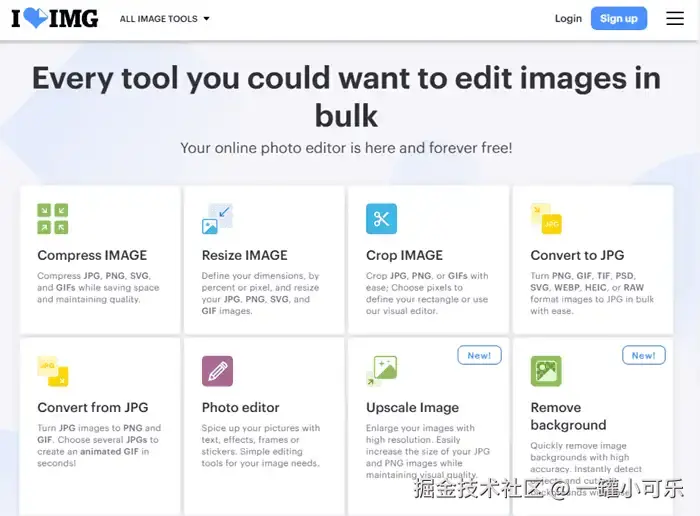Click the iLoveIMG logo

pyautogui.click(x=54, y=18)
